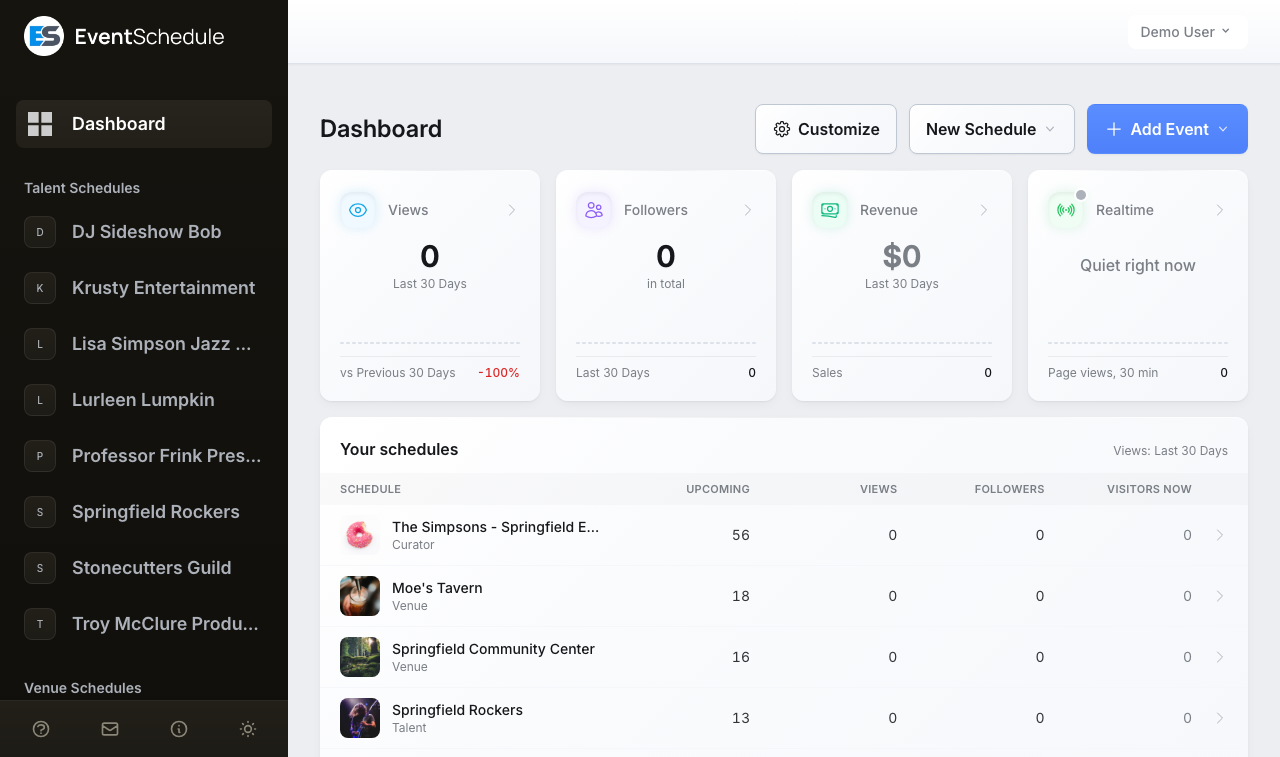The height and width of the screenshot is (757, 1280).
Task: Open The Simpsons - Springfield schedule link
Action: pos(495,527)
